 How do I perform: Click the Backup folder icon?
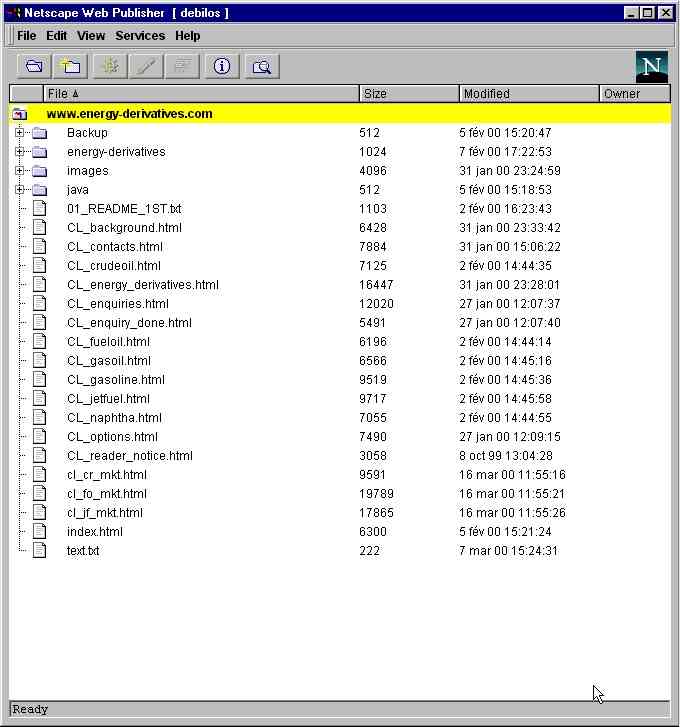coord(40,133)
